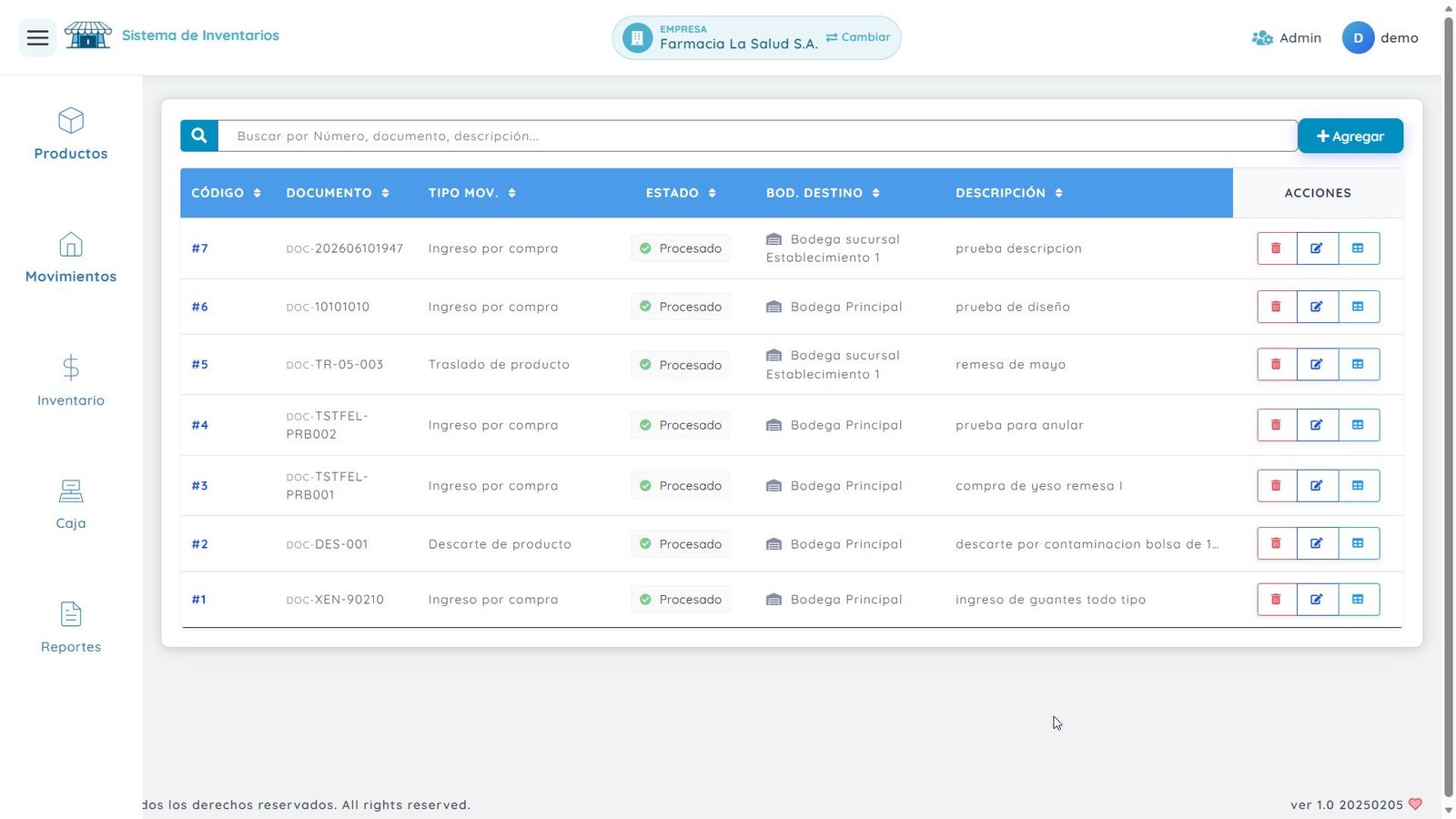Click the Procesado status of movement #2
This screenshot has width=1456, height=819.
tap(681, 544)
